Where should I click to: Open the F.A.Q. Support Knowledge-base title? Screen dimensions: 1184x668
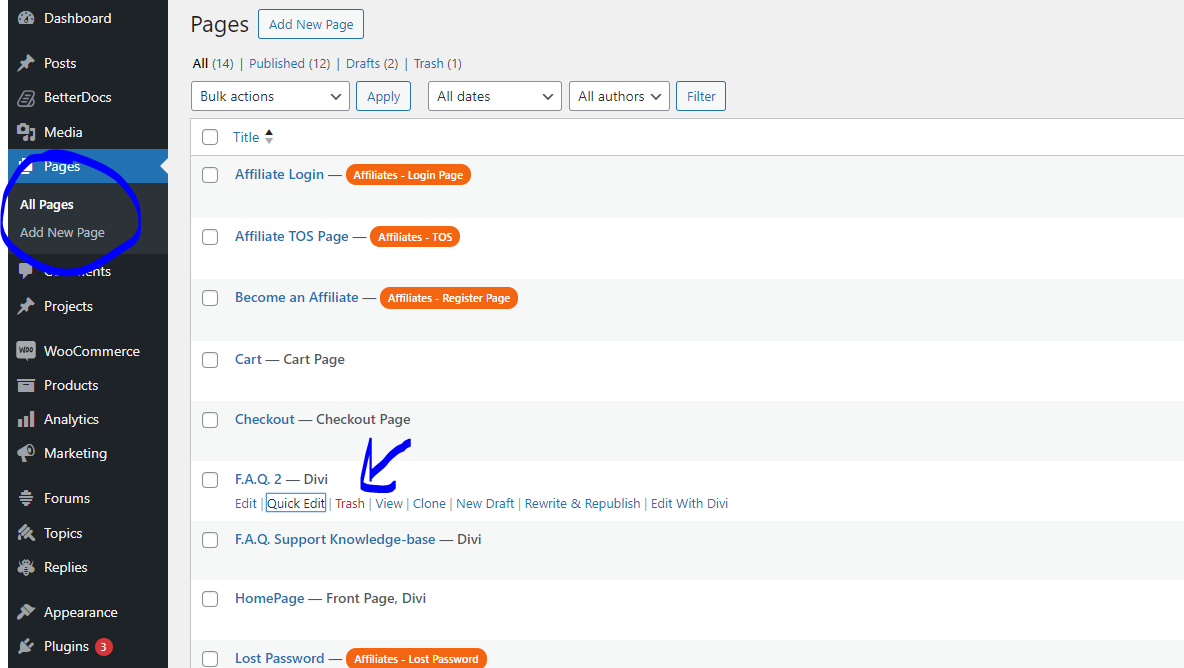pos(335,539)
